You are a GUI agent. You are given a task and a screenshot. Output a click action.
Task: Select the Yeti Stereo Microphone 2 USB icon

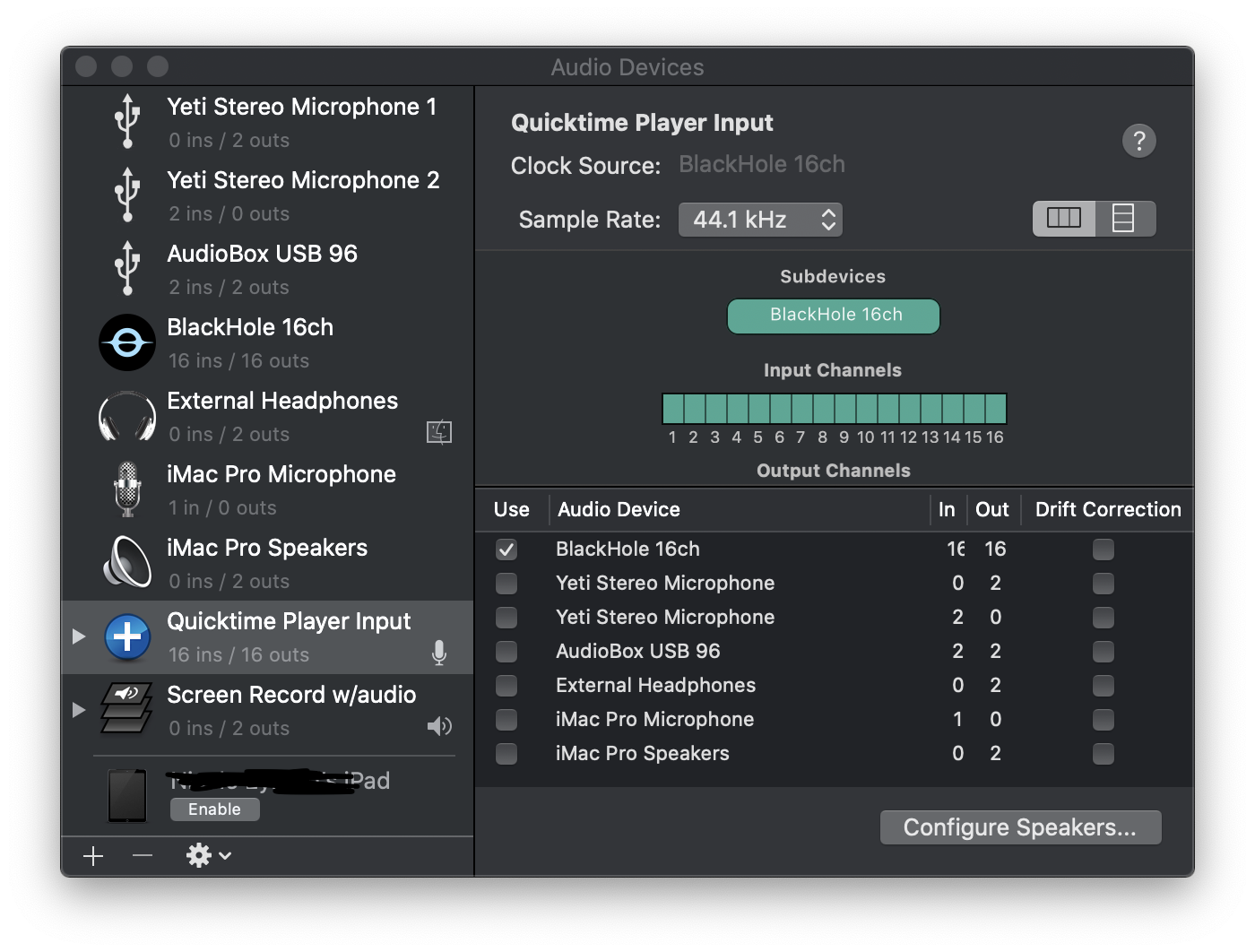(x=127, y=195)
